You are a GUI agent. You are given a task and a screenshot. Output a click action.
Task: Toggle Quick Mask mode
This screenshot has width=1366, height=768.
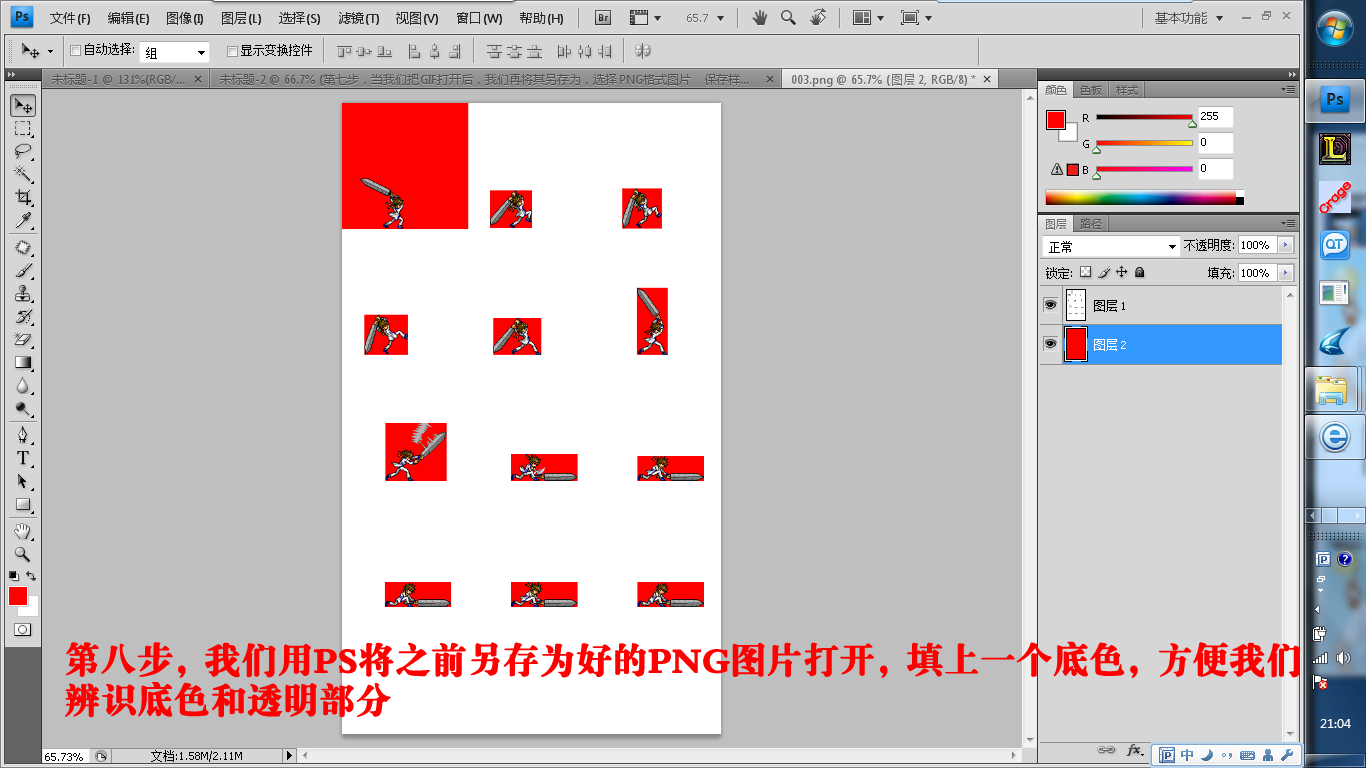click(x=22, y=630)
